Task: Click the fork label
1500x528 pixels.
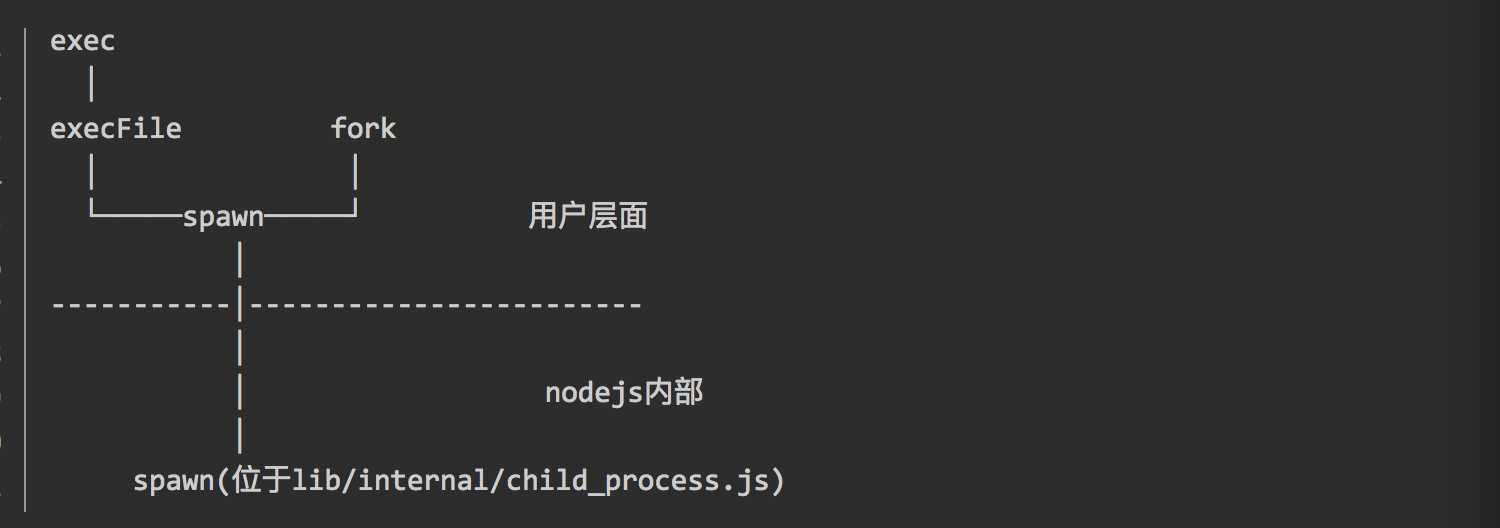Action: (x=364, y=129)
